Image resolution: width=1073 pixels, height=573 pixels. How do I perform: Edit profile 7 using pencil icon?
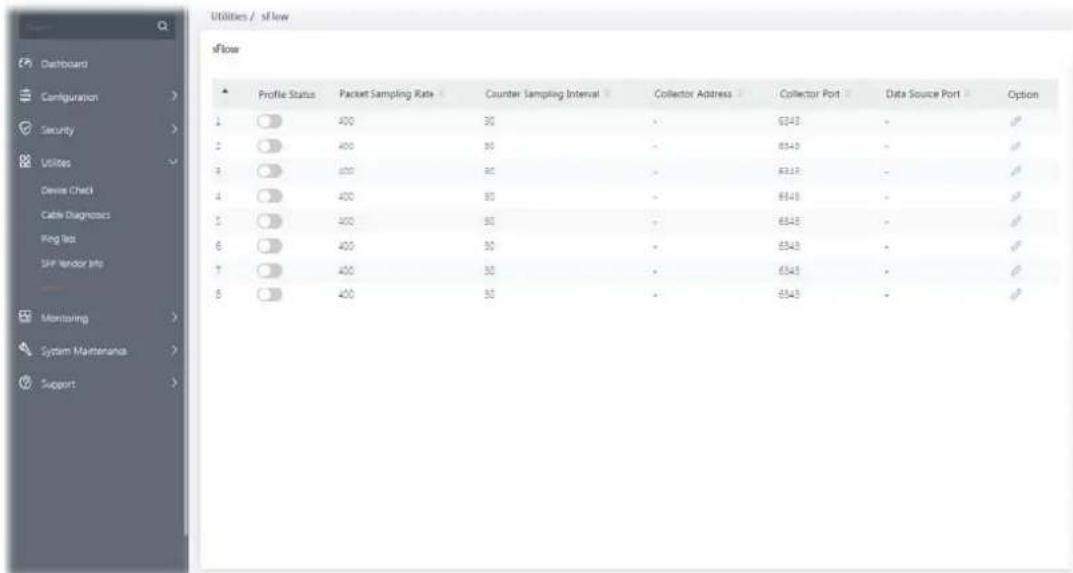click(x=1016, y=270)
